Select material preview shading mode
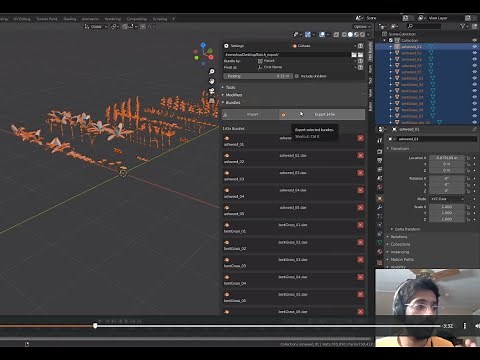 [x=356, y=34]
